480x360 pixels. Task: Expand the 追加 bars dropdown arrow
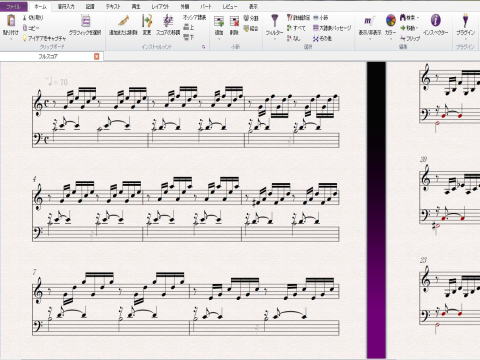tap(219, 39)
